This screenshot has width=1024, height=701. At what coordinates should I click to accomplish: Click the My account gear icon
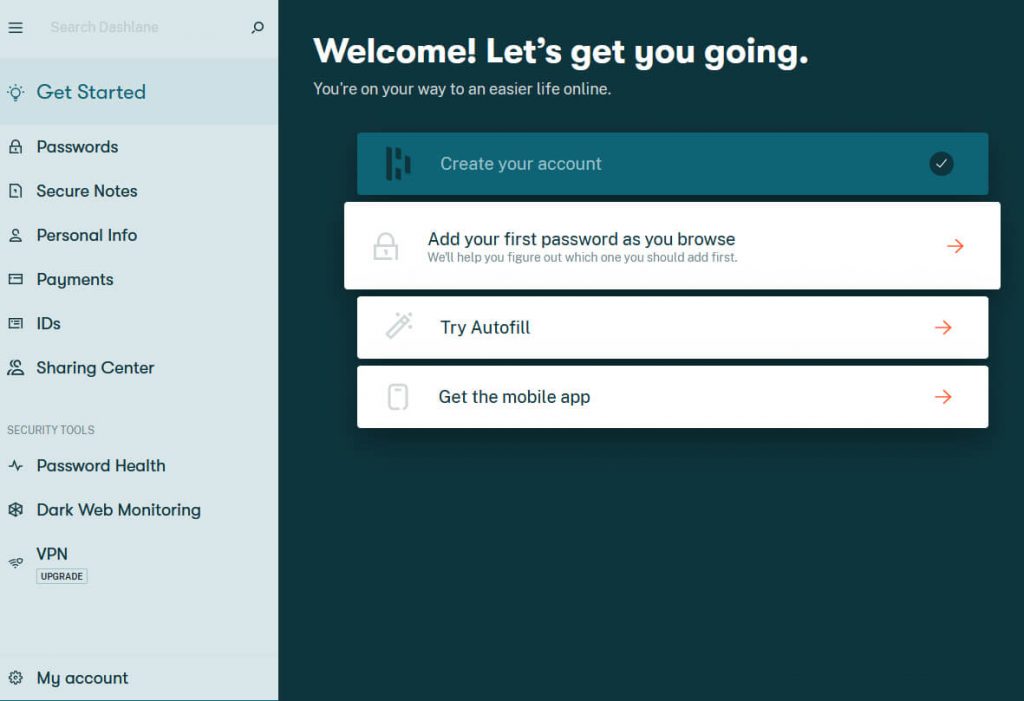coord(16,677)
